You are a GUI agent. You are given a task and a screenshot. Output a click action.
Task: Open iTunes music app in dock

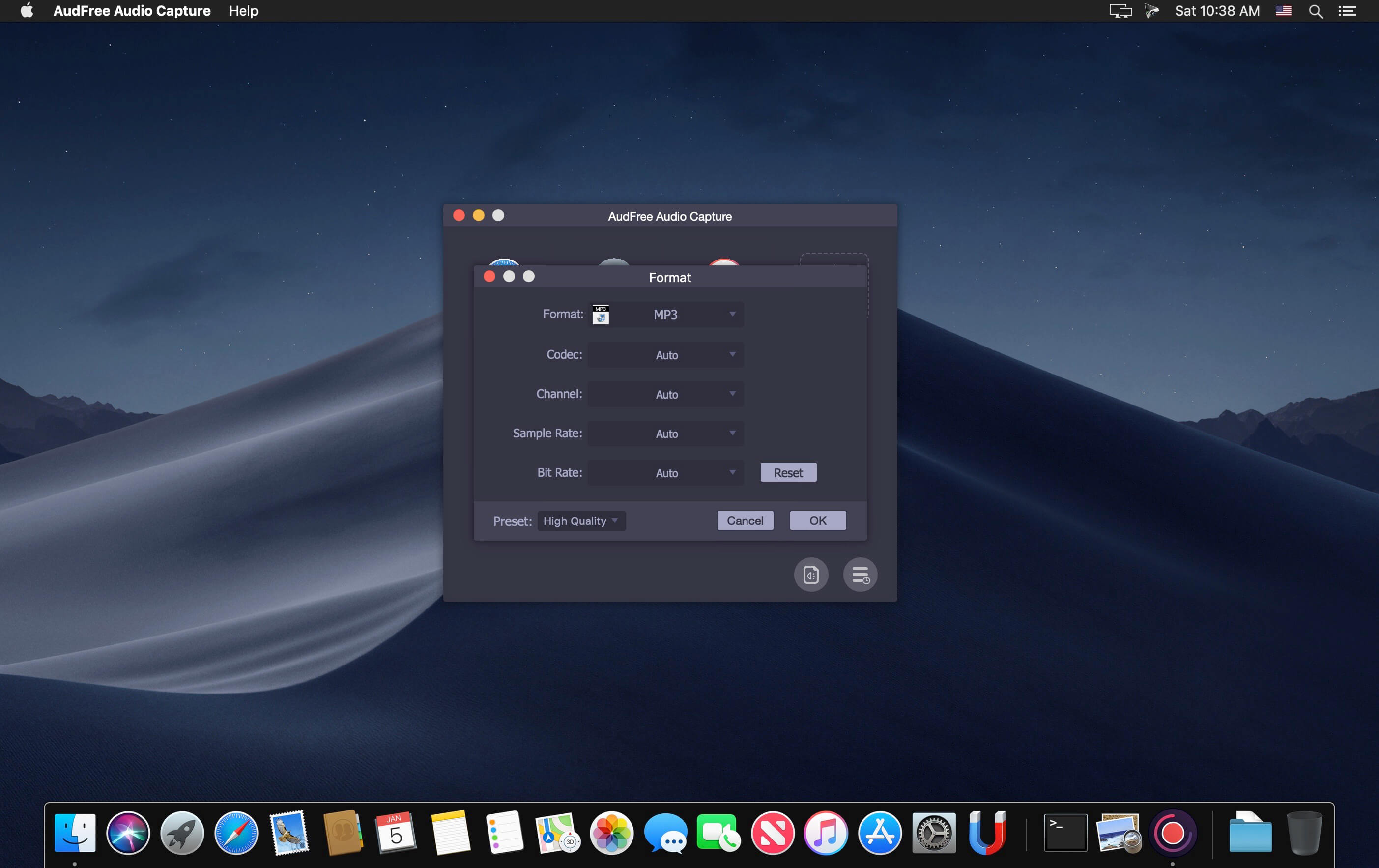click(826, 833)
